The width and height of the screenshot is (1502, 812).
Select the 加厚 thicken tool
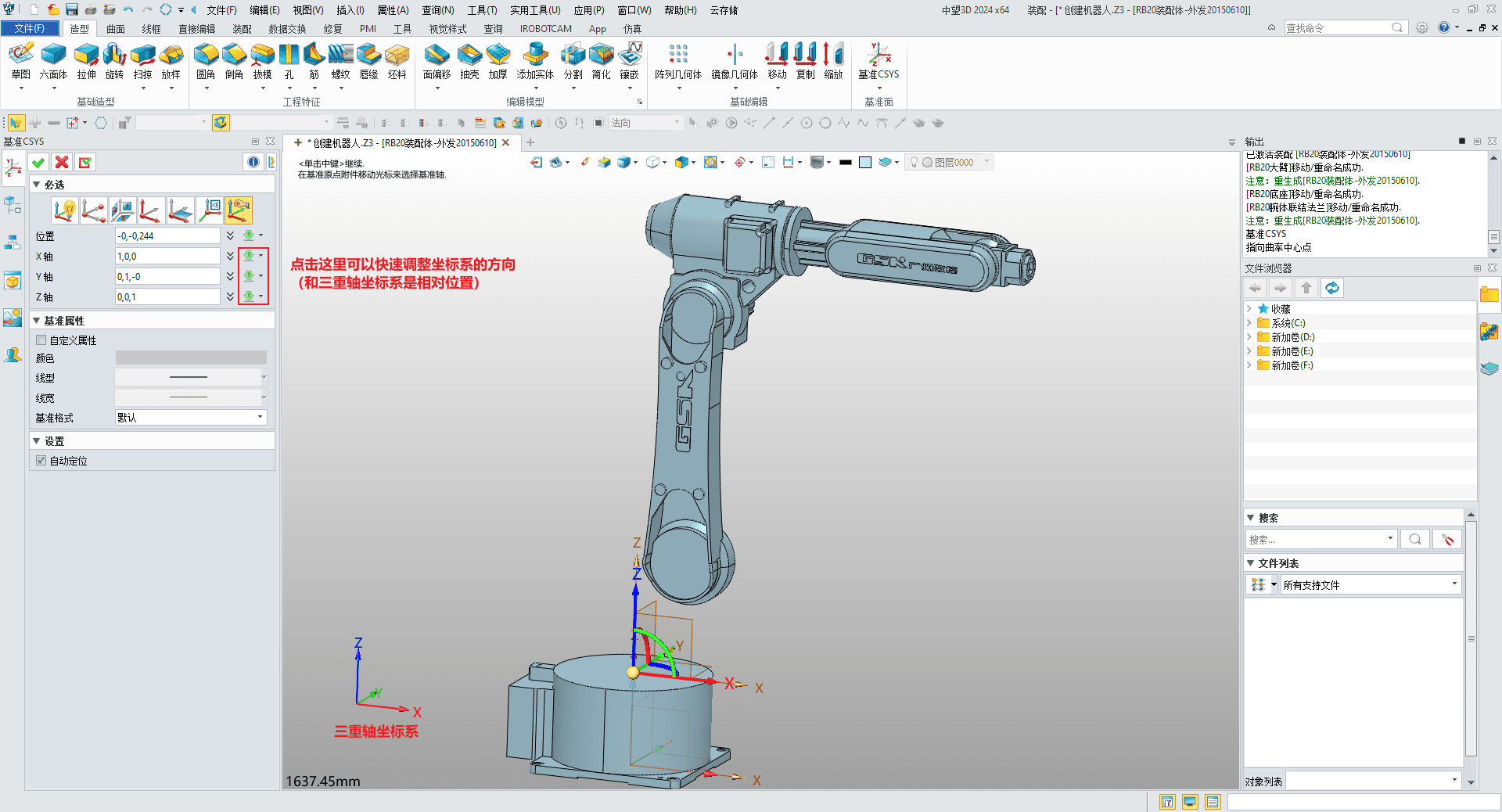click(x=498, y=61)
